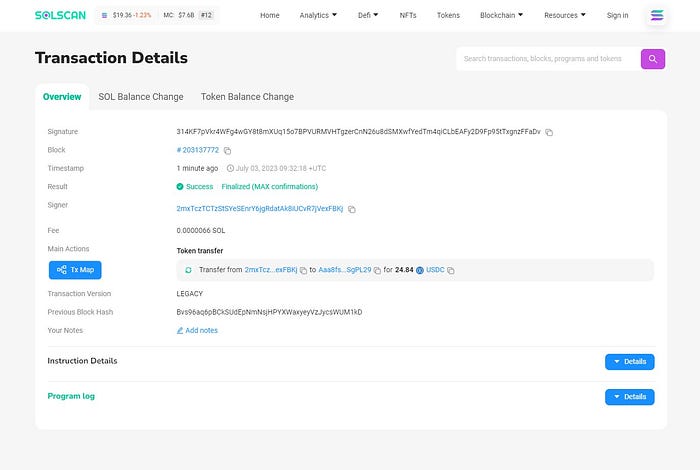The height and width of the screenshot is (470, 700).
Task: Copy the sender address 2mxTcz...exFBKj
Action: (304, 270)
